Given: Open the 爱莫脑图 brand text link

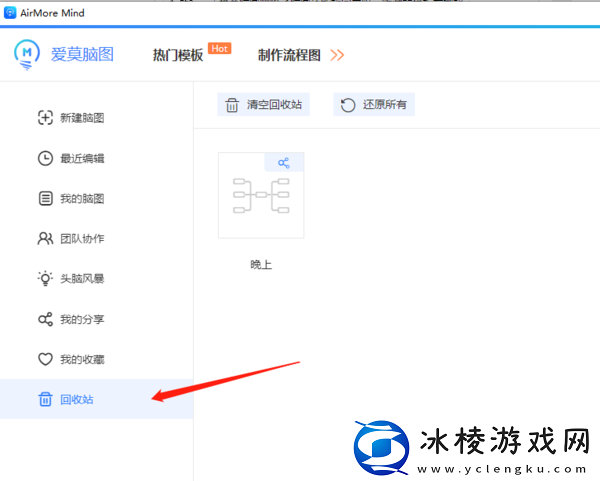Looking at the screenshot, I should [82, 54].
